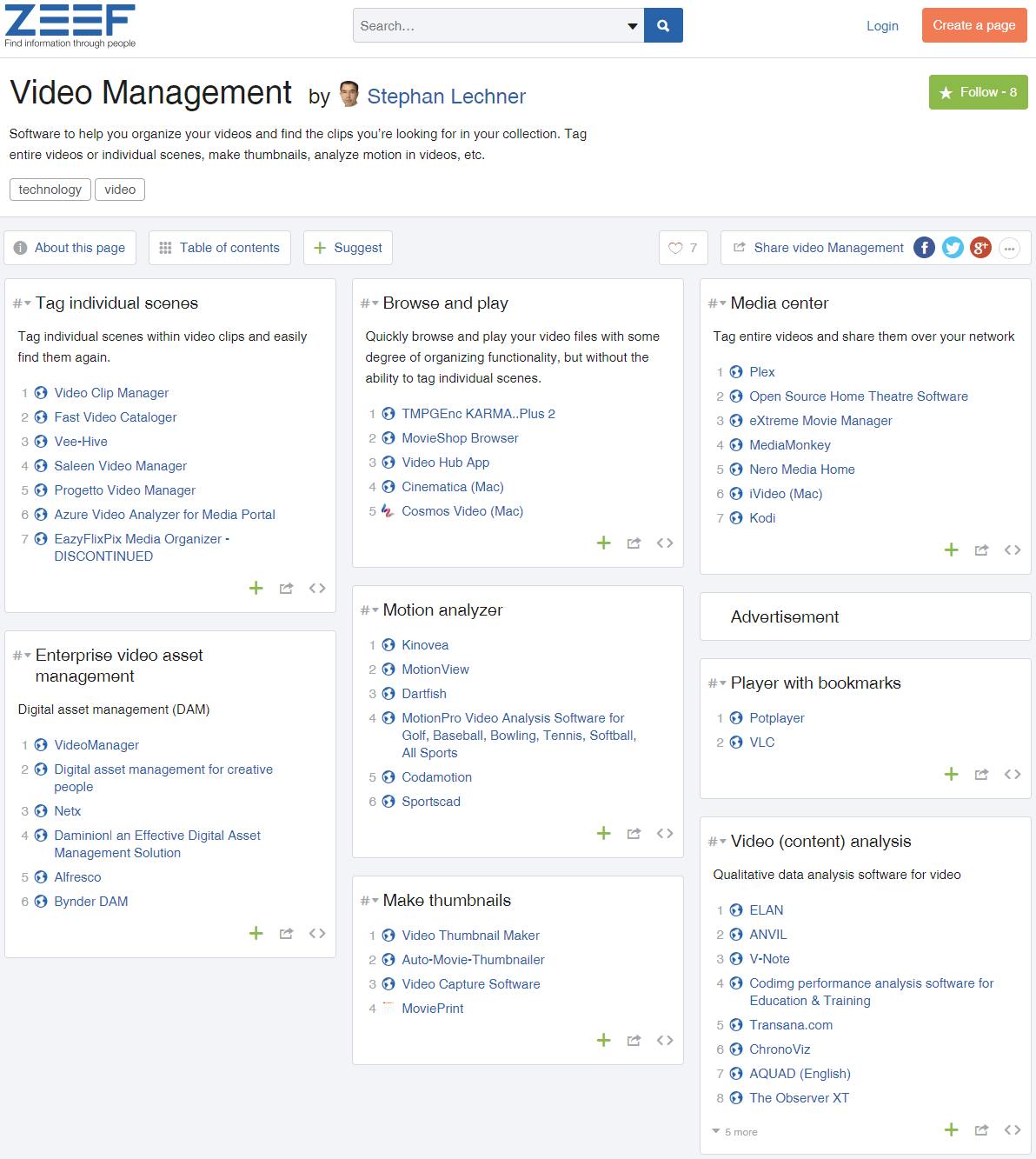
Task: Share page on Facebook
Action: point(924,248)
